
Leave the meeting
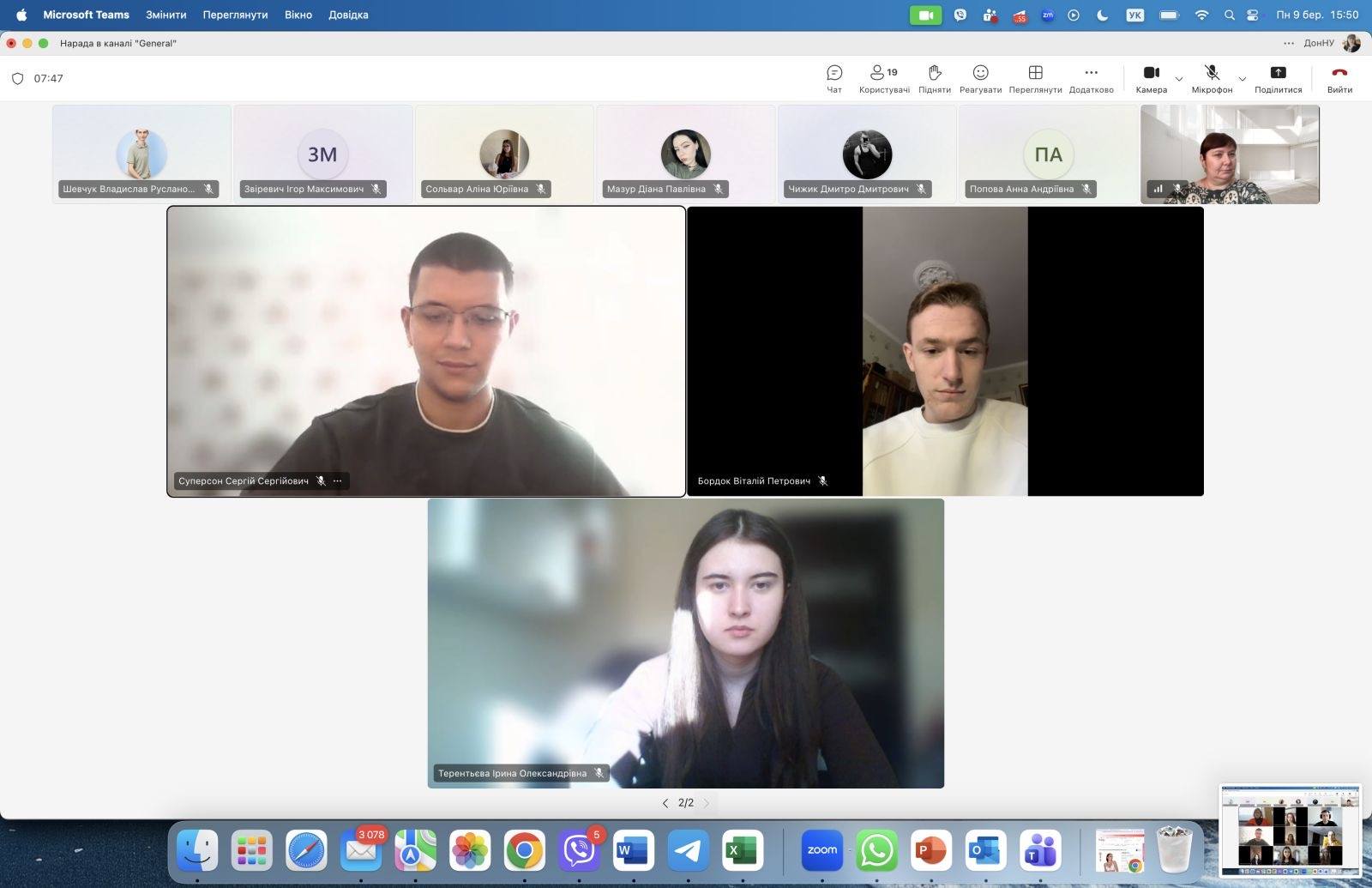click(1339, 78)
